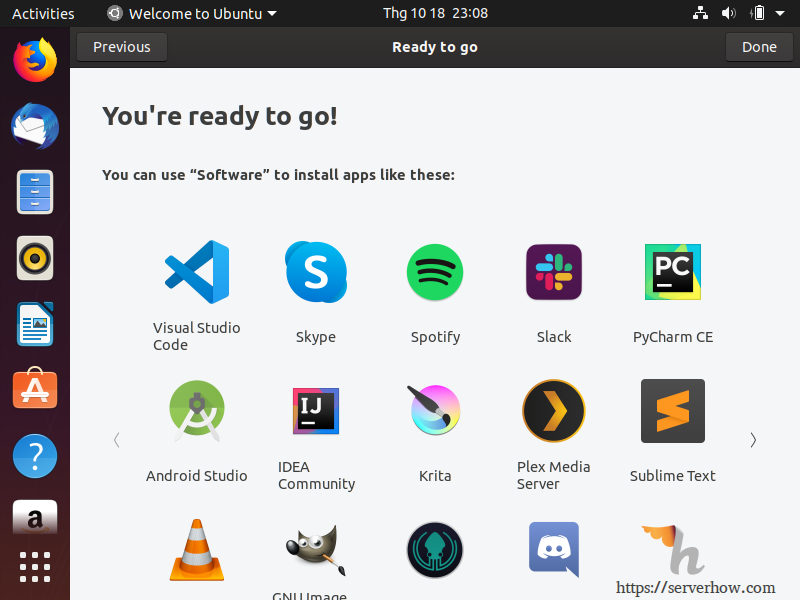The width and height of the screenshot is (800, 600).
Task: Click the IDEA Community label
Action: [x=316, y=476]
